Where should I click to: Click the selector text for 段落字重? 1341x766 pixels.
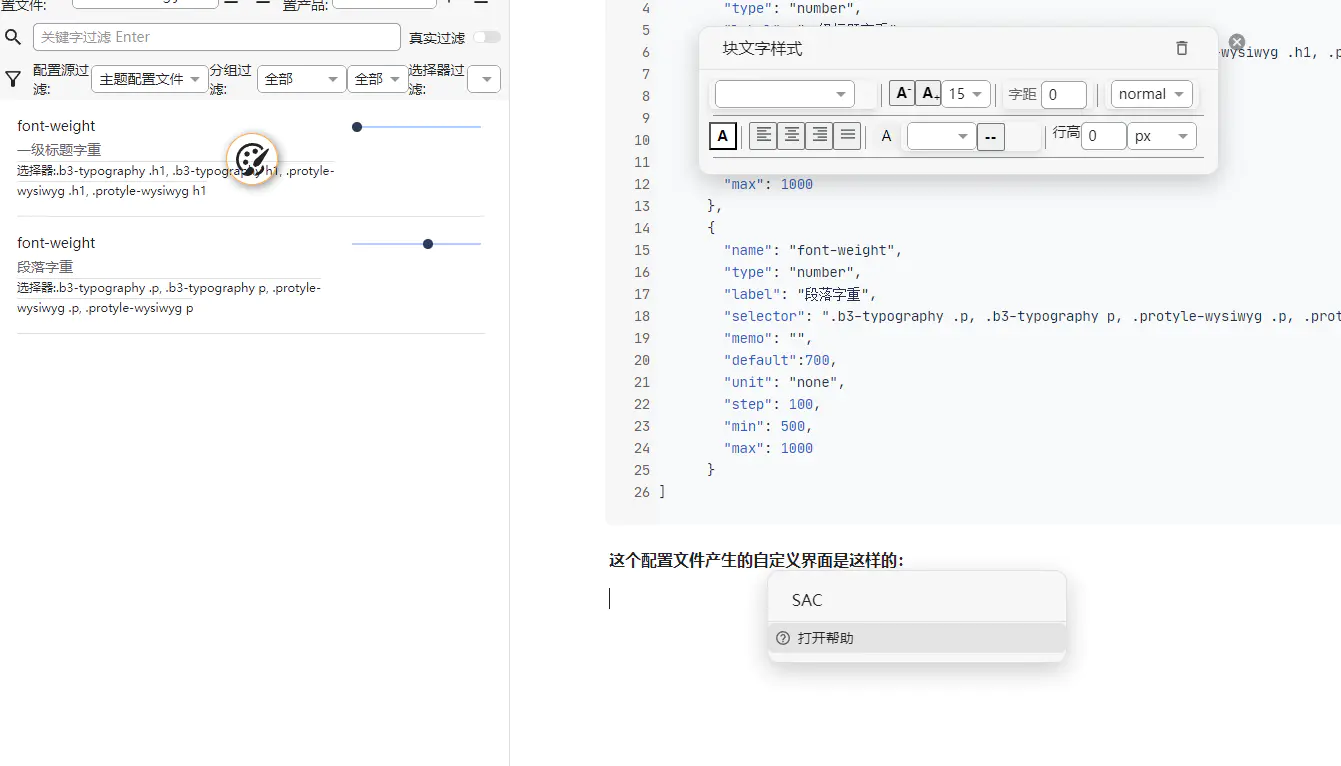click(169, 298)
